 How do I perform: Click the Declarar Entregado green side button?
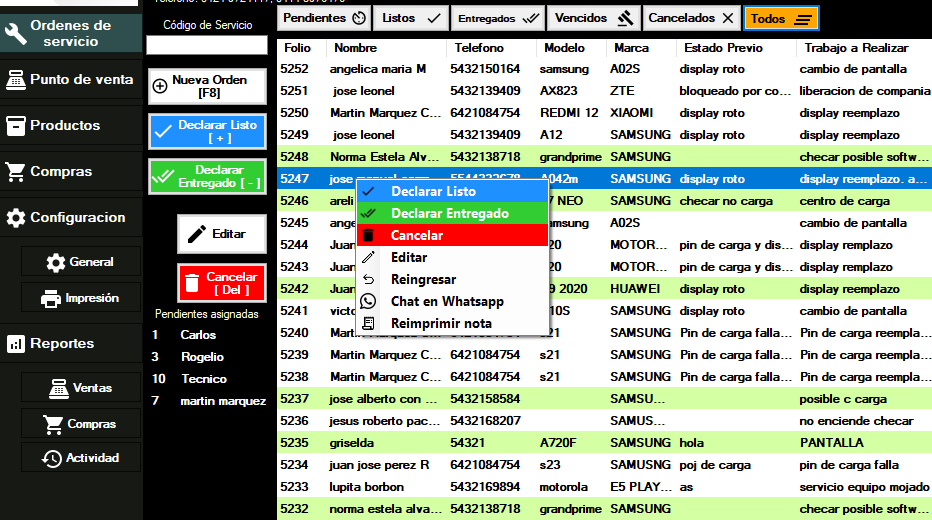[x=207, y=177]
